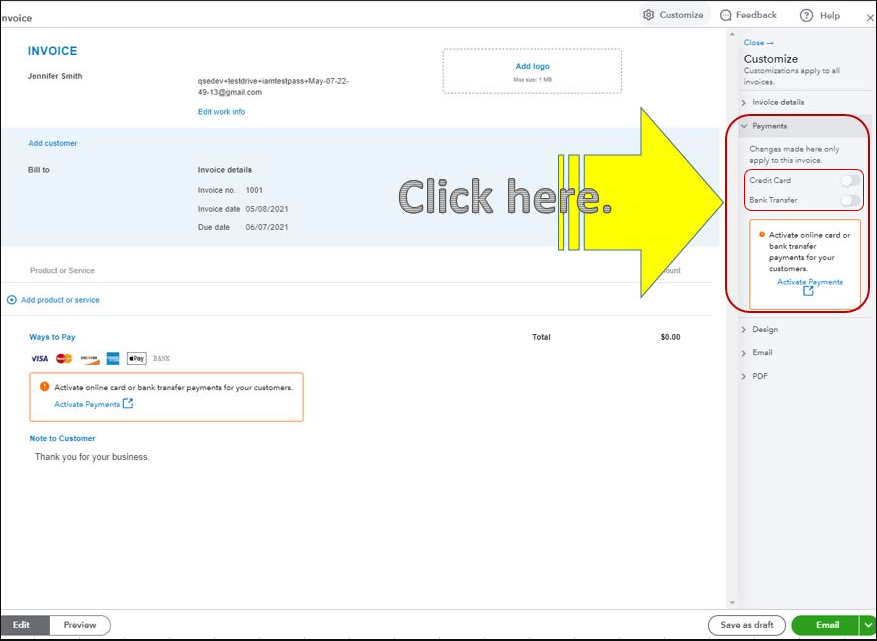Click the American Express icon
This screenshot has width=877, height=641.
(113, 359)
